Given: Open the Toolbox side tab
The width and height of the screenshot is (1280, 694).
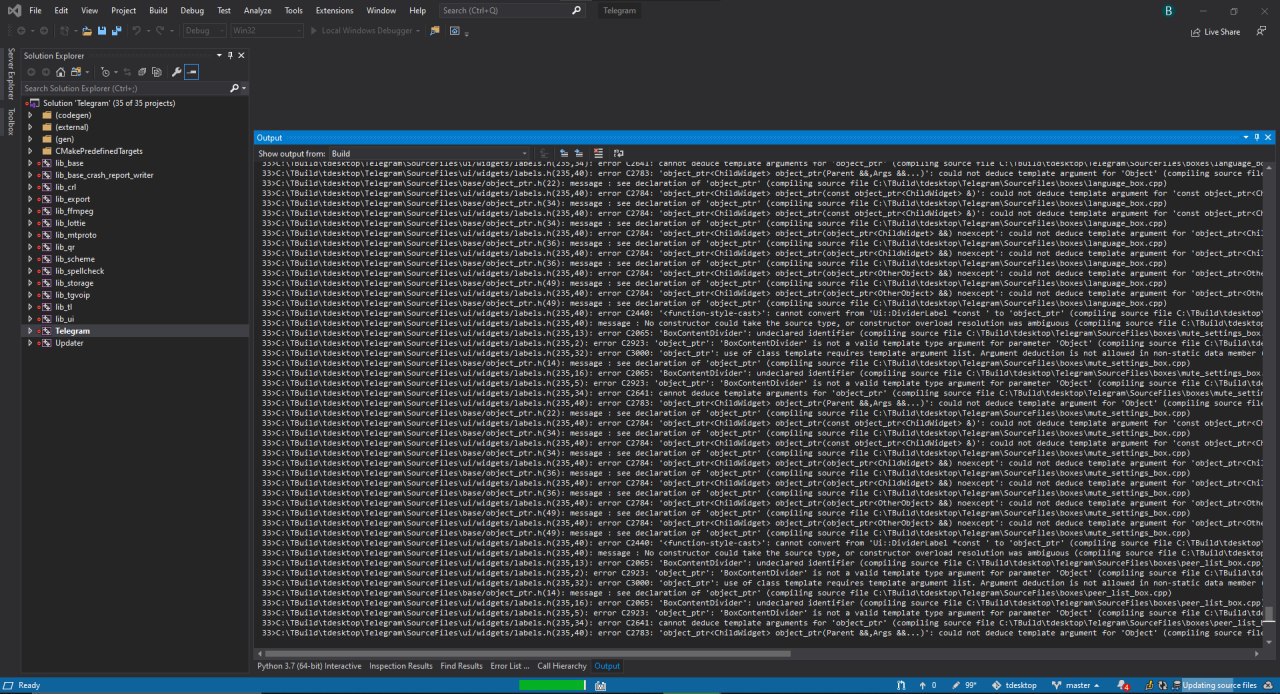Looking at the screenshot, I should pyautogui.click(x=11, y=121).
